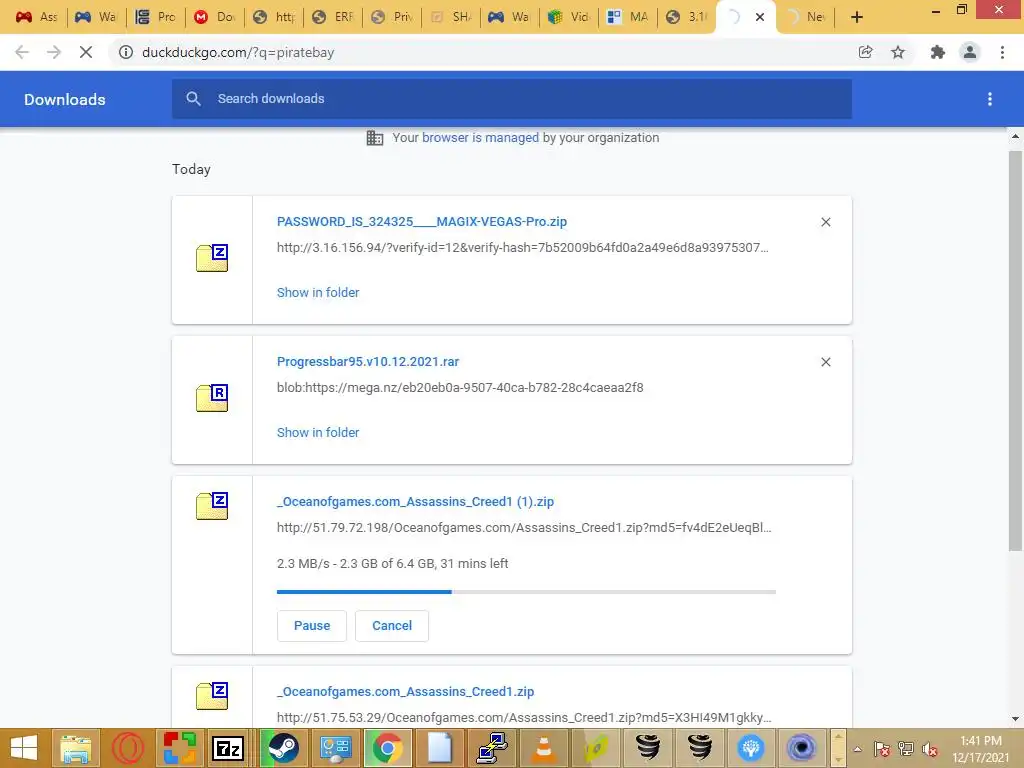Click the 3.16.156.94 source URL text
Screen dimensions: 1024x768
click(x=522, y=248)
